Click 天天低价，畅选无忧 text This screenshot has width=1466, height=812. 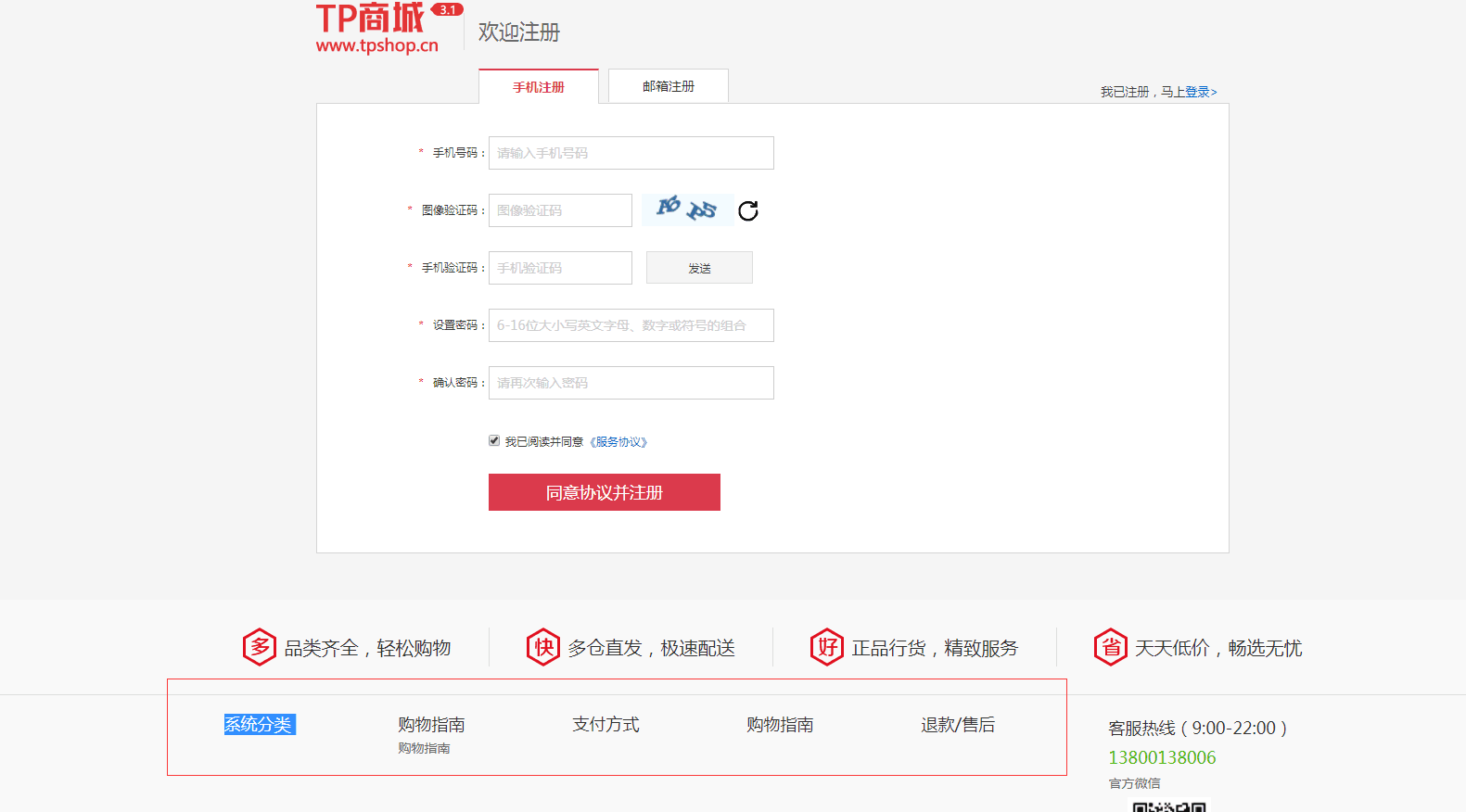coord(1219,648)
